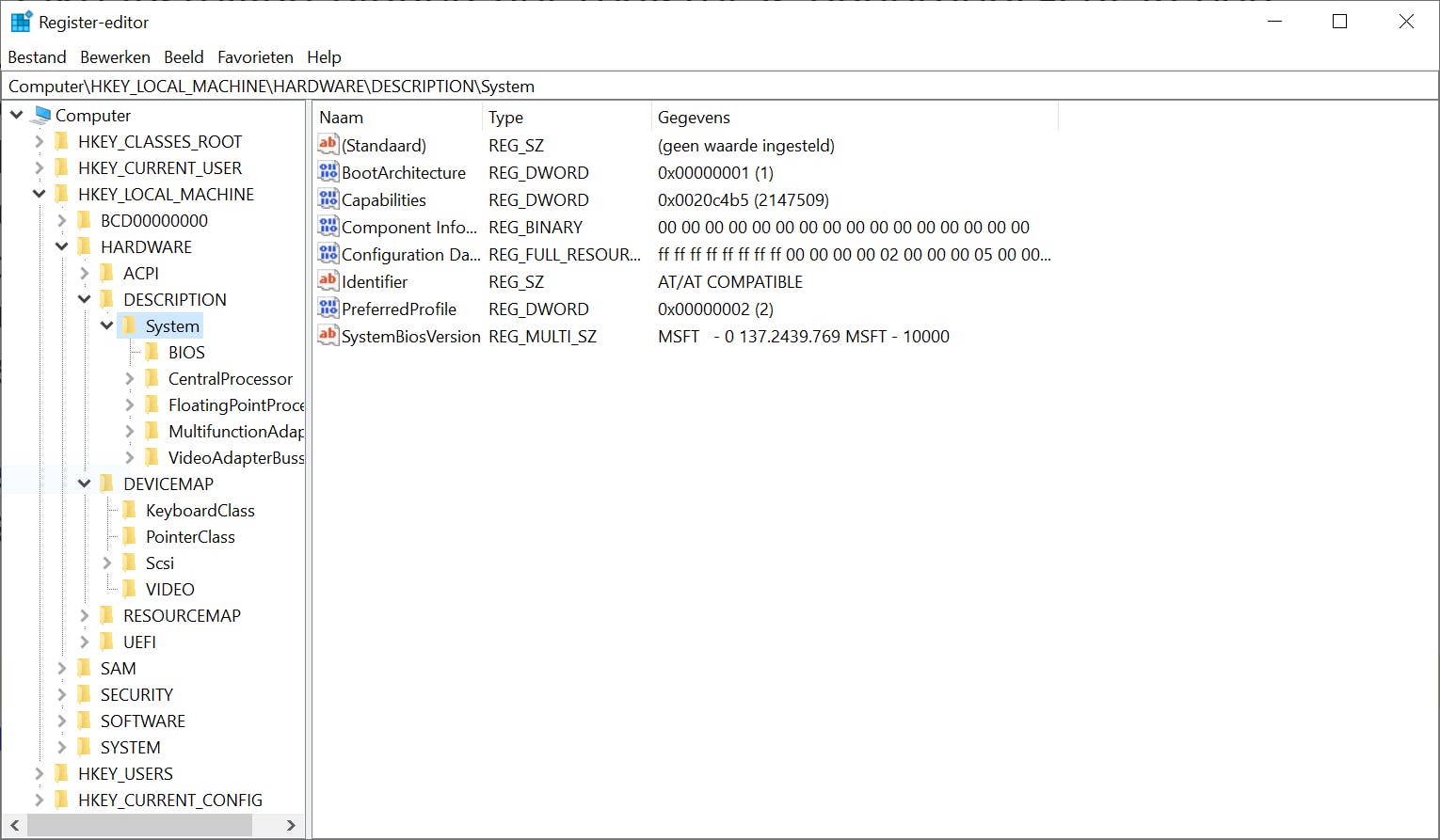Select the '0x00000002 (2)' data cell
The height and width of the screenshot is (840, 1440).
(715, 309)
